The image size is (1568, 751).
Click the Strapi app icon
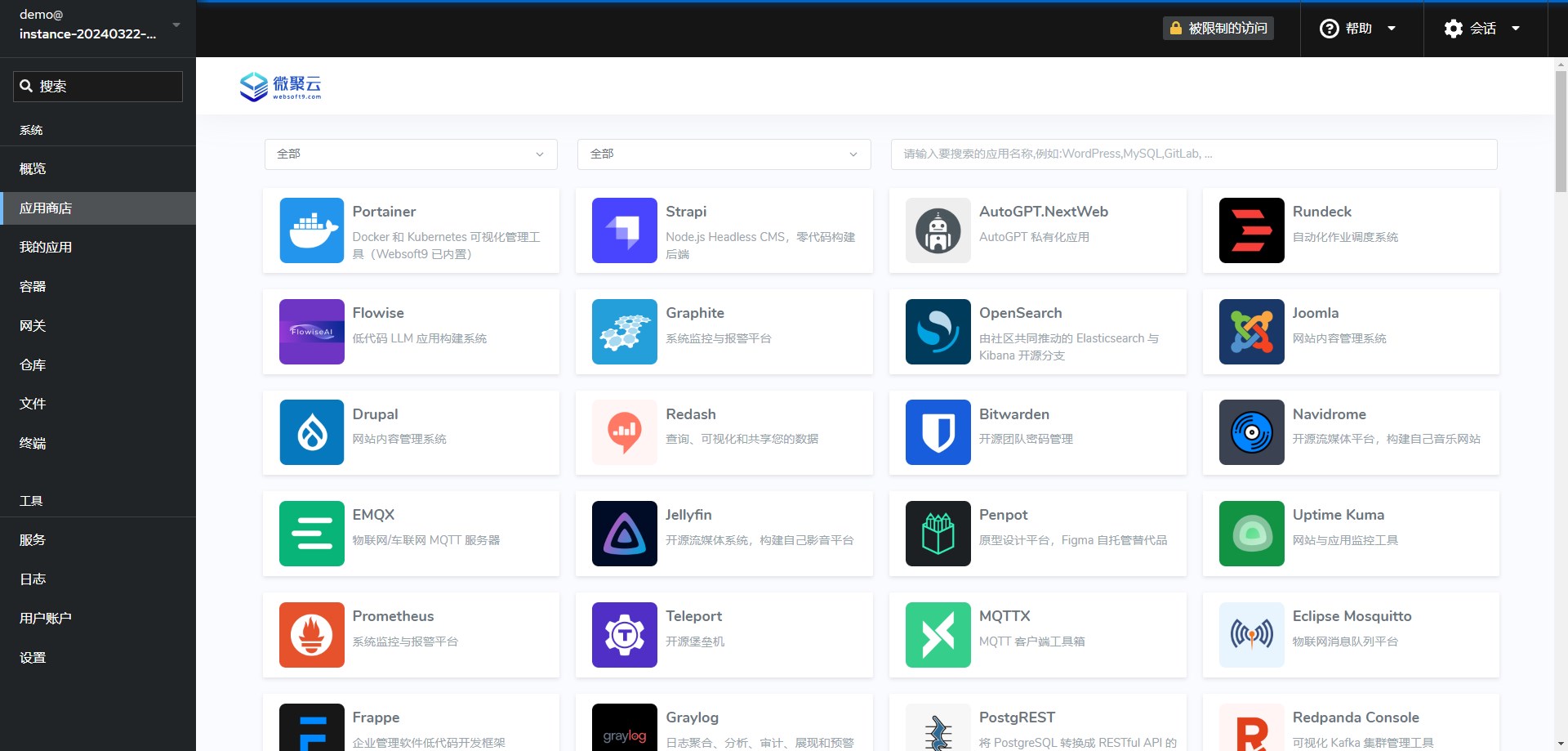point(625,230)
